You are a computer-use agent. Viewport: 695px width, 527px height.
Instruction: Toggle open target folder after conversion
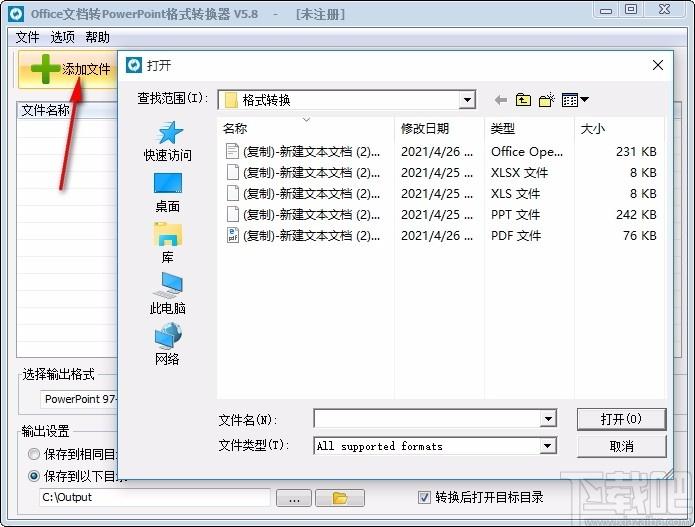click(x=424, y=497)
